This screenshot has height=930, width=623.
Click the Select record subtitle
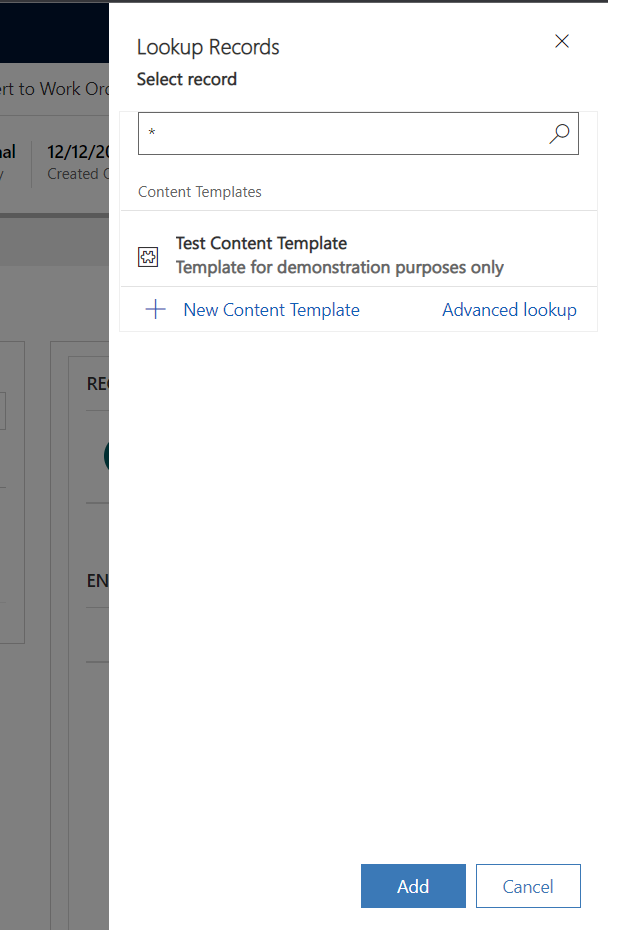point(187,79)
